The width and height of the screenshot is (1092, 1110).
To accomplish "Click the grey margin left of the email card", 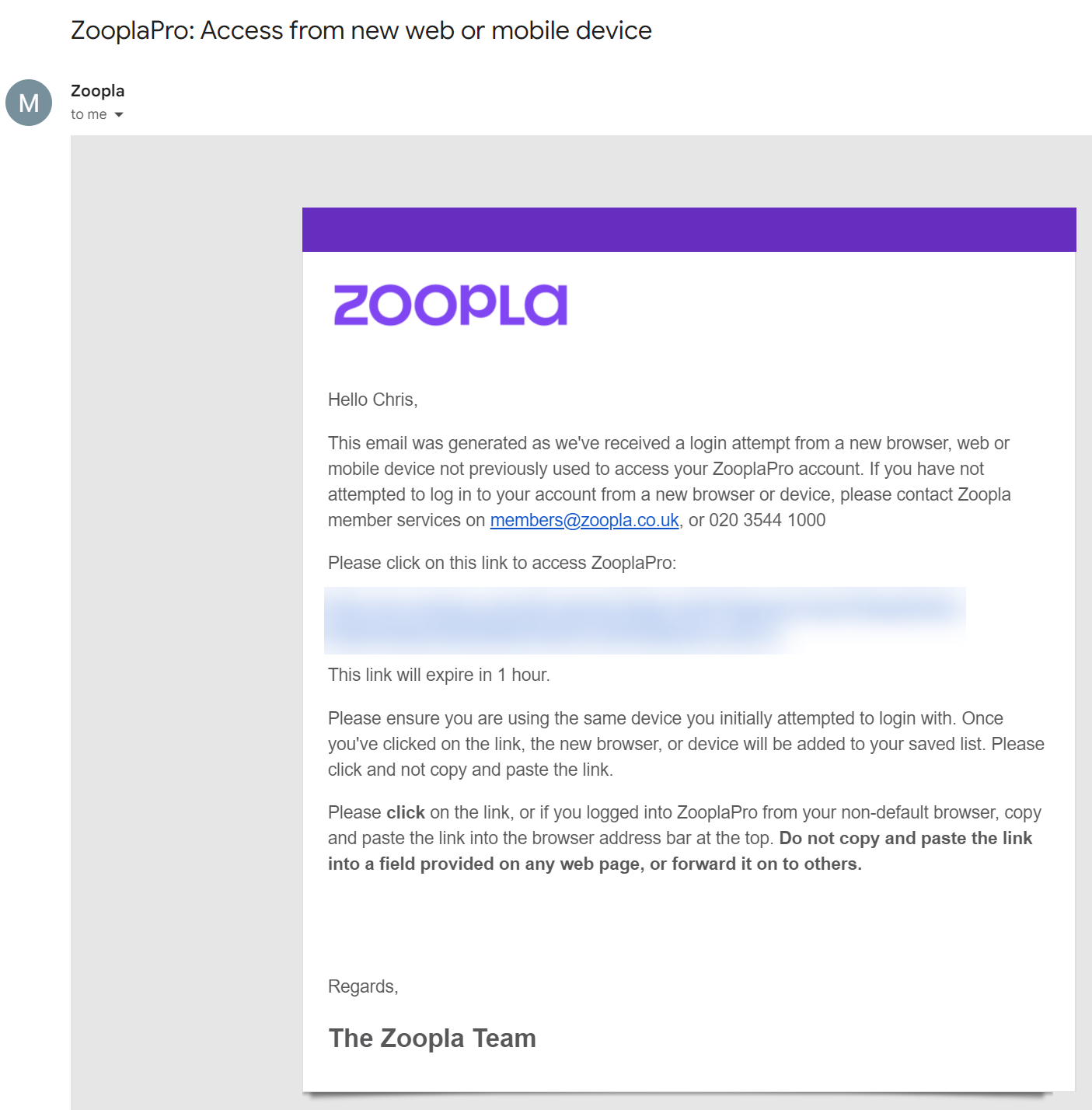I will pyautogui.click(x=187, y=622).
